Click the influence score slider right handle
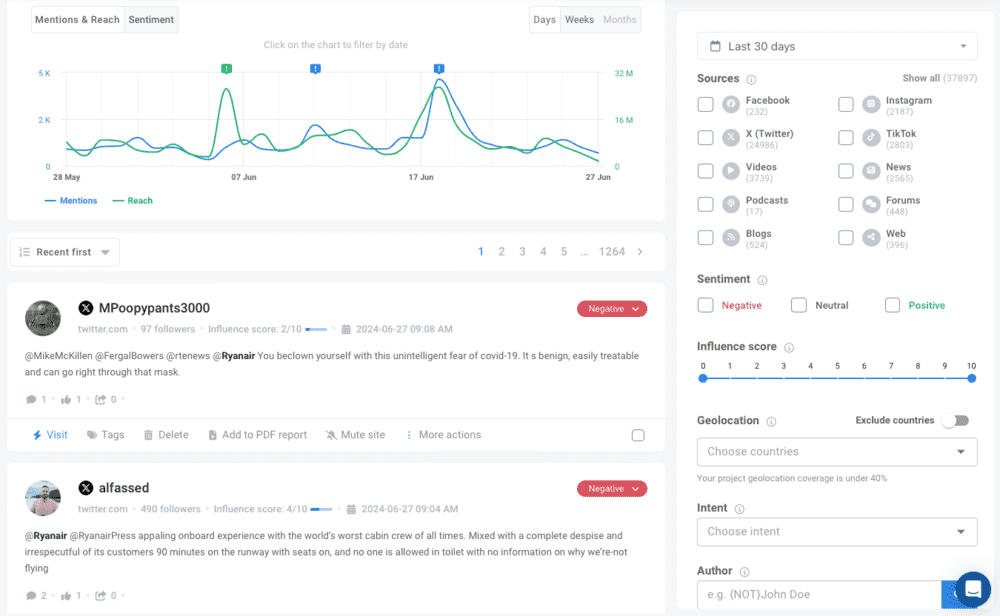 click(971, 378)
